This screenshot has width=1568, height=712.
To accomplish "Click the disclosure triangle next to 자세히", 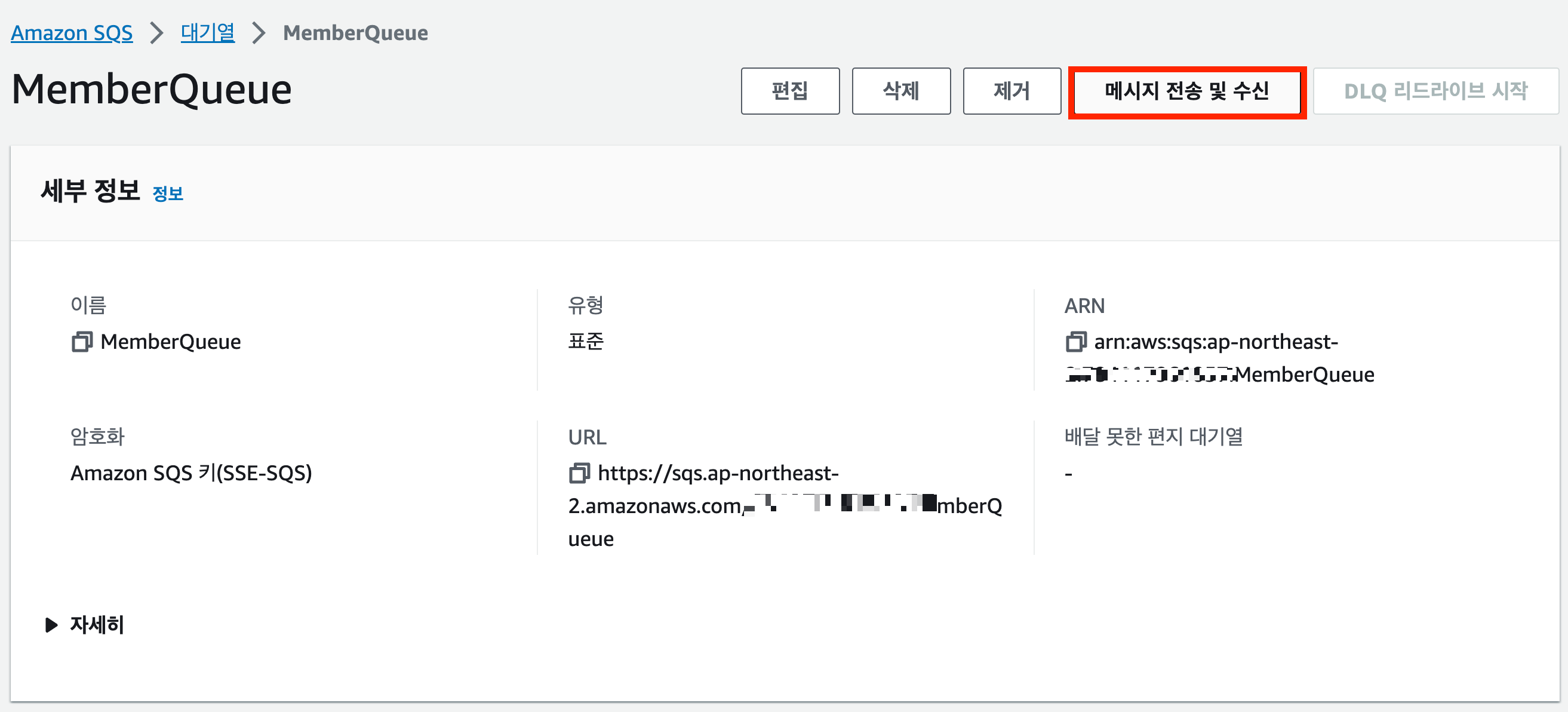I will [51, 625].
